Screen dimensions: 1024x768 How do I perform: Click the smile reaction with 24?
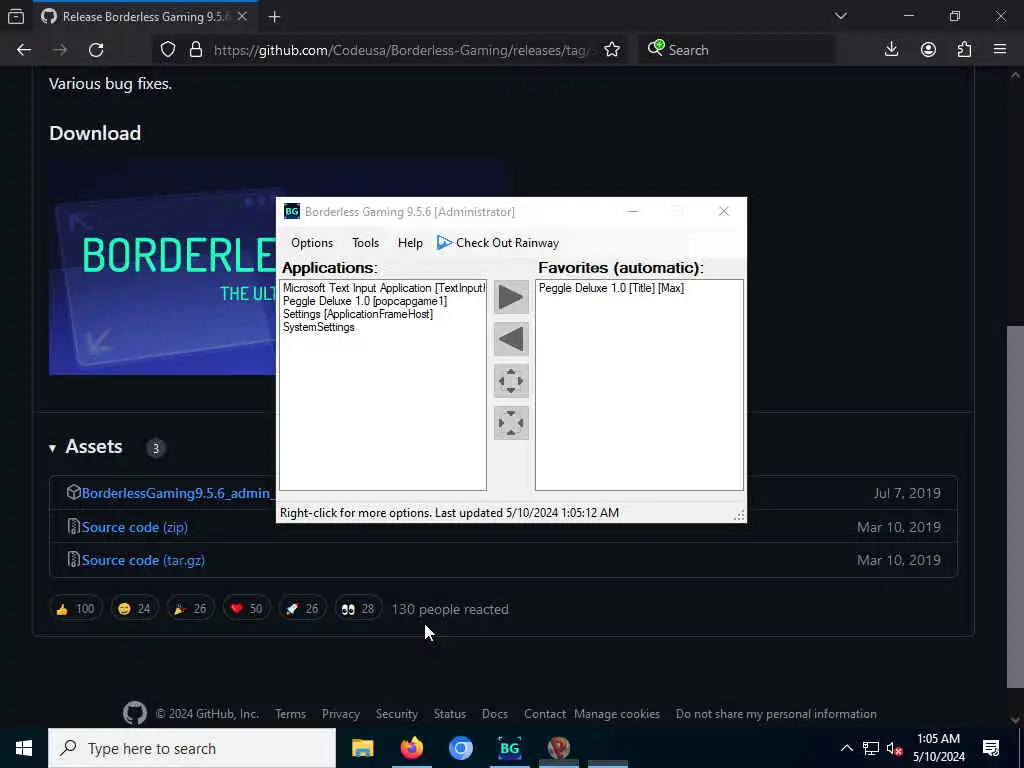point(134,609)
